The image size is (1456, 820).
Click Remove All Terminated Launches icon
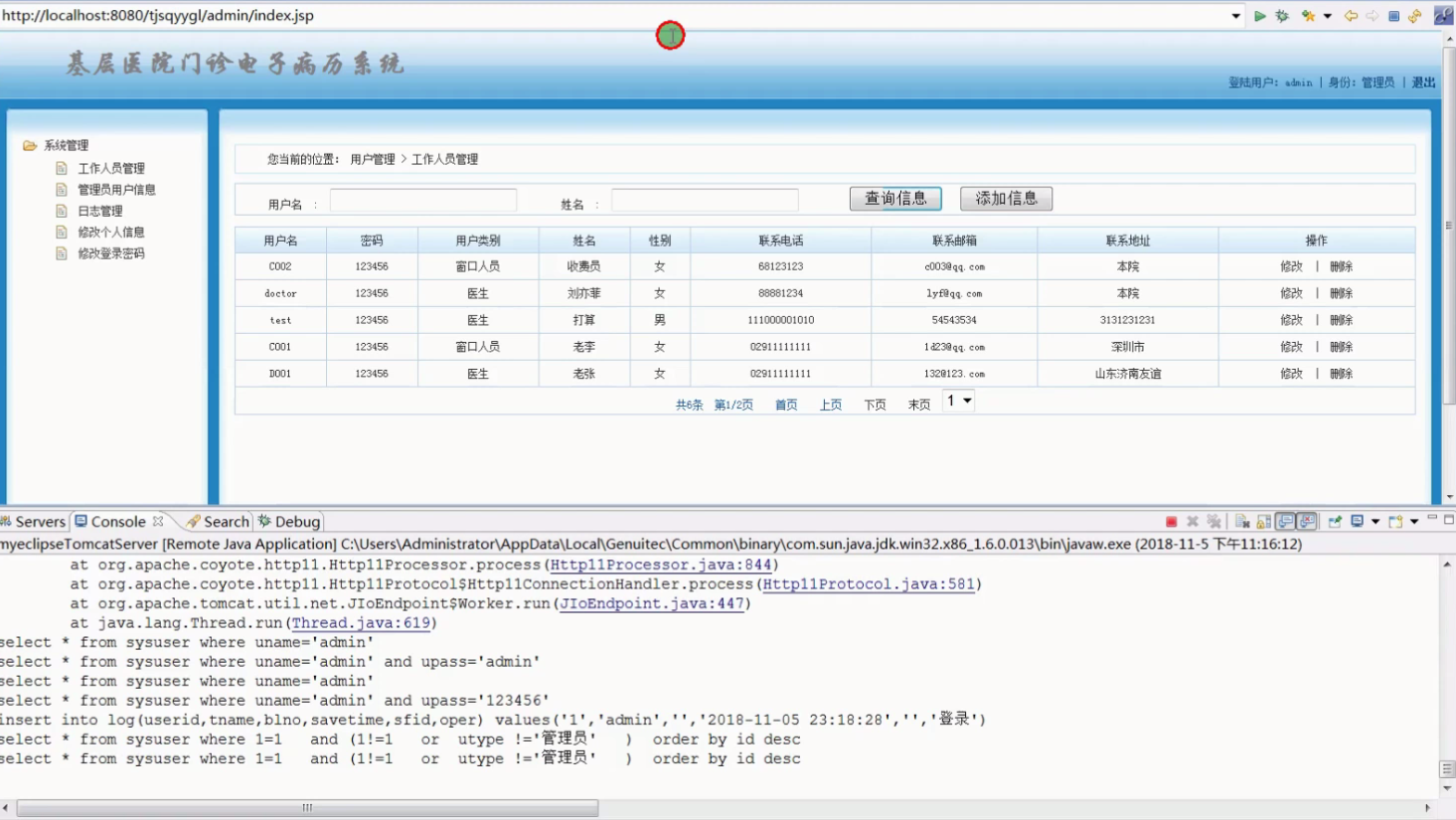click(x=1213, y=522)
